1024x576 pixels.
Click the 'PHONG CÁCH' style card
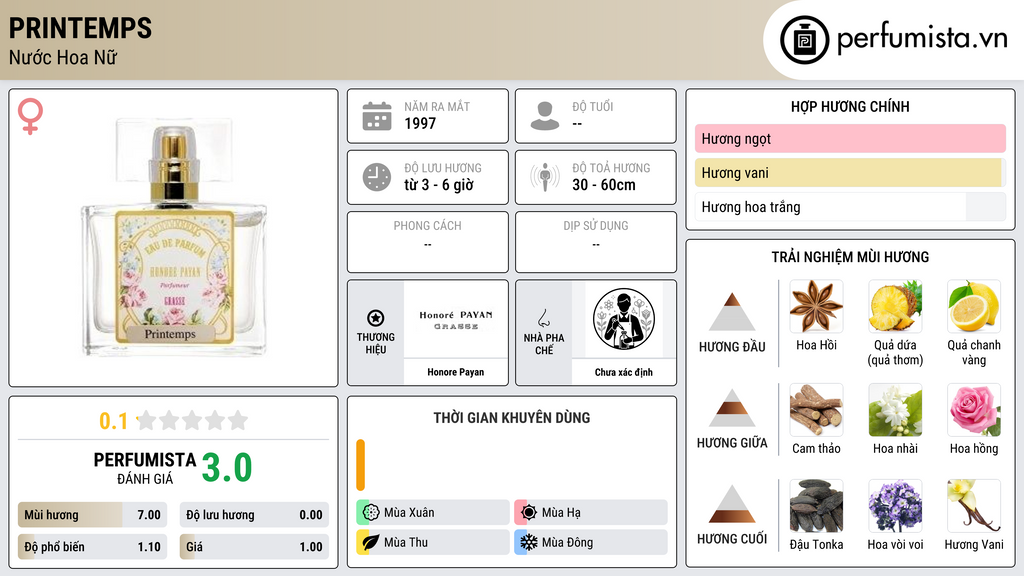pos(428,242)
